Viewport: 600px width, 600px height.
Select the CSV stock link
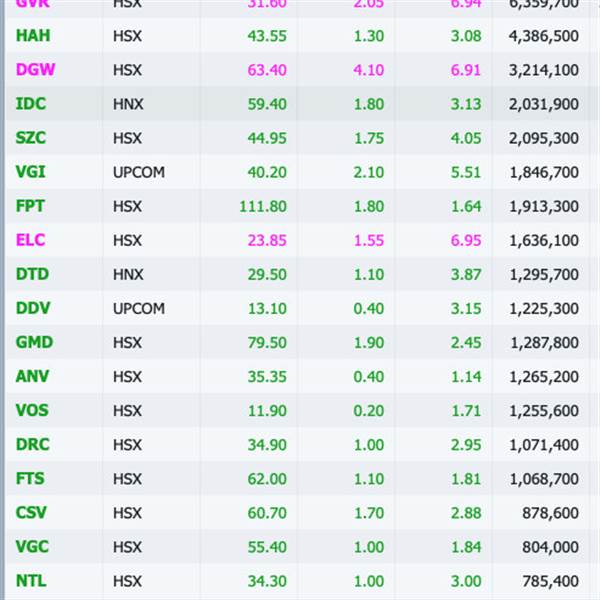(31, 512)
